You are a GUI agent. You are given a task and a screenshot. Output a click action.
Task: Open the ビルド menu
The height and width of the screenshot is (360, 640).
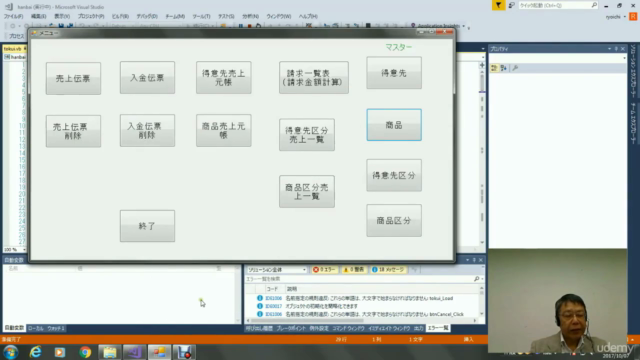tap(120, 16)
